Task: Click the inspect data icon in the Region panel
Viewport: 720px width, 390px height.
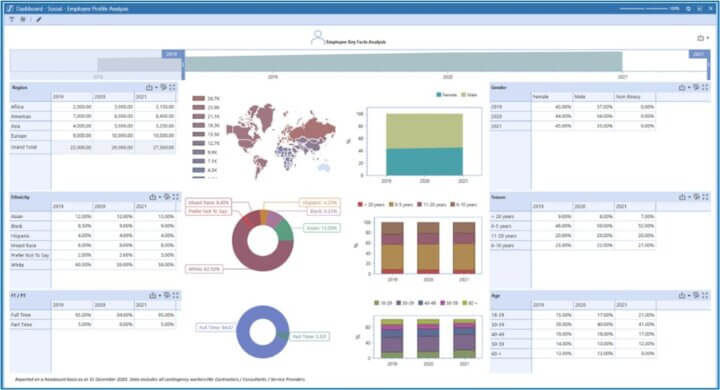Action: pos(163,87)
